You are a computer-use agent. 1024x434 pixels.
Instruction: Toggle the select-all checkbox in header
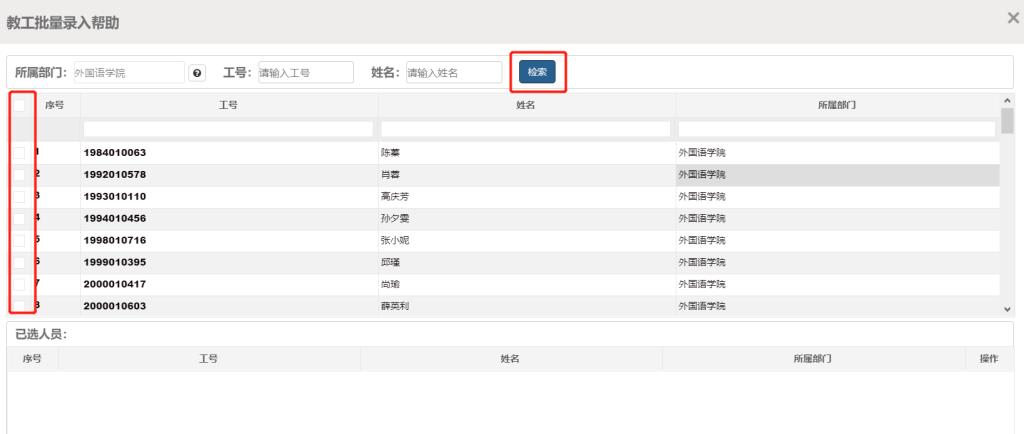point(20,105)
